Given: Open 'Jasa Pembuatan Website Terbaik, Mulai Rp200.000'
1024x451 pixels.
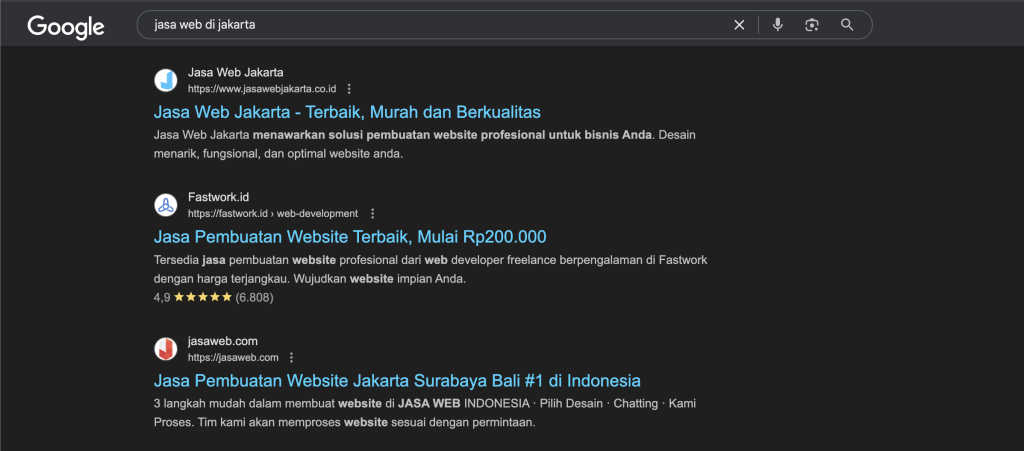Looking at the screenshot, I should pos(350,236).
